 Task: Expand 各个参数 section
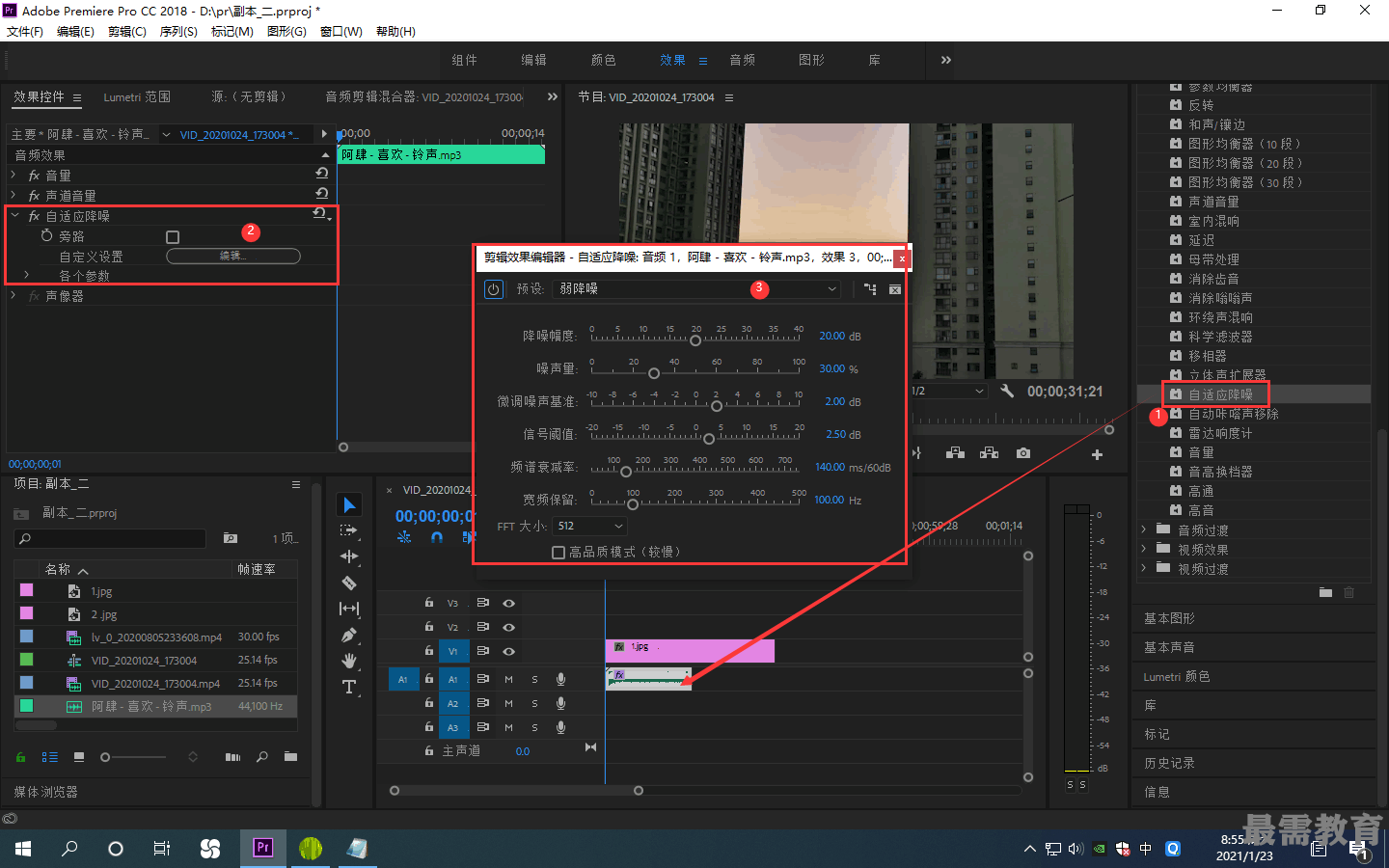(26, 276)
